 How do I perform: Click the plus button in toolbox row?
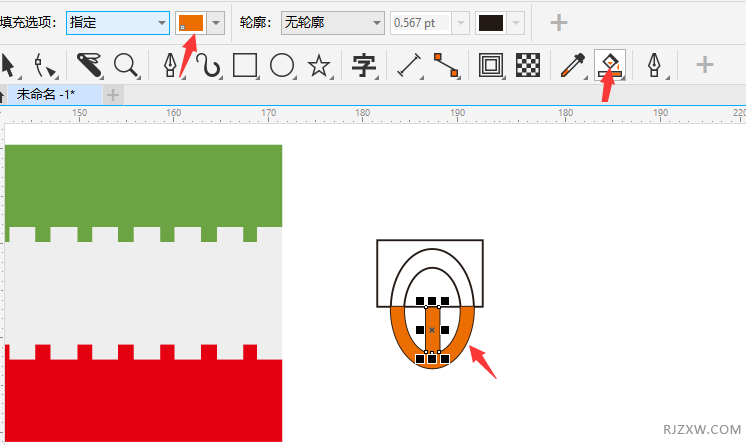[x=705, y=65]
